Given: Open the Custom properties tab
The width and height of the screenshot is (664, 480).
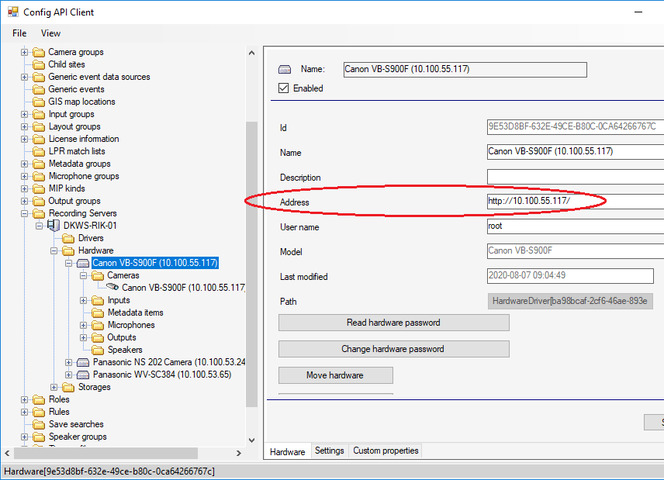Looking at the screenshot, I should (x=385, y=451).
